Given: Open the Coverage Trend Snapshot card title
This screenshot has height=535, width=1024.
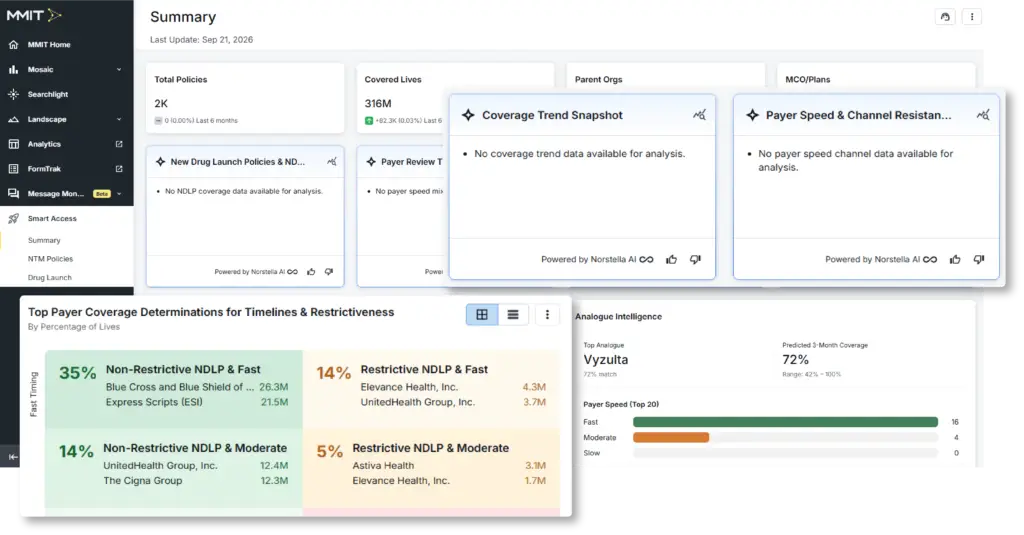Looking at the screenshot, I should click(x=552, y=115).
